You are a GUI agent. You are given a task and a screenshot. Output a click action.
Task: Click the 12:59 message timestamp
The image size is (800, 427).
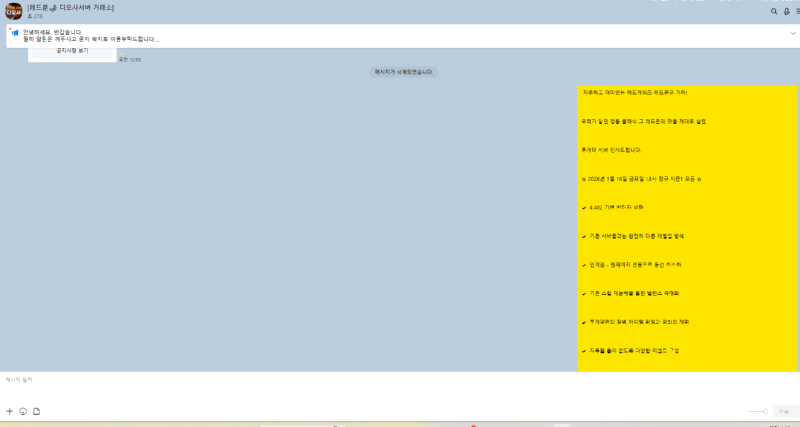pyautogui.click(x=130, y=60)
